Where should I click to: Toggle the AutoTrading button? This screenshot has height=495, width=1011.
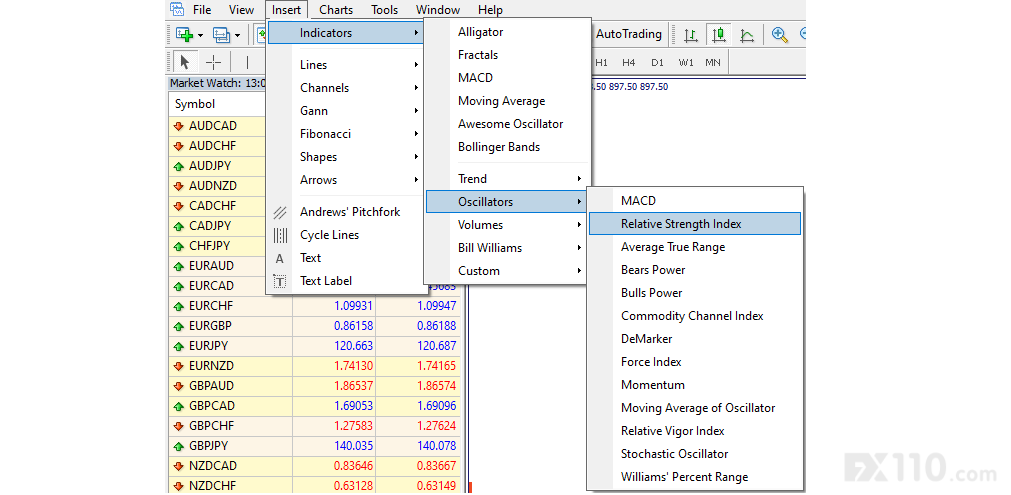tap(629, 34)
